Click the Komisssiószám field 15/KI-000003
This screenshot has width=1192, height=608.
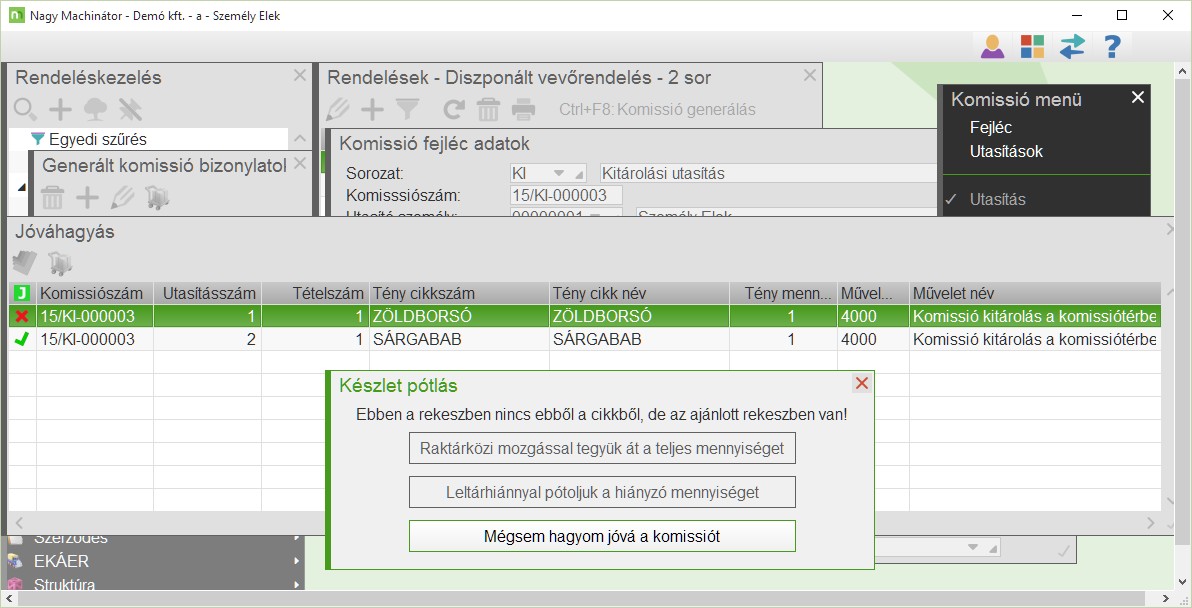(566, 195)
